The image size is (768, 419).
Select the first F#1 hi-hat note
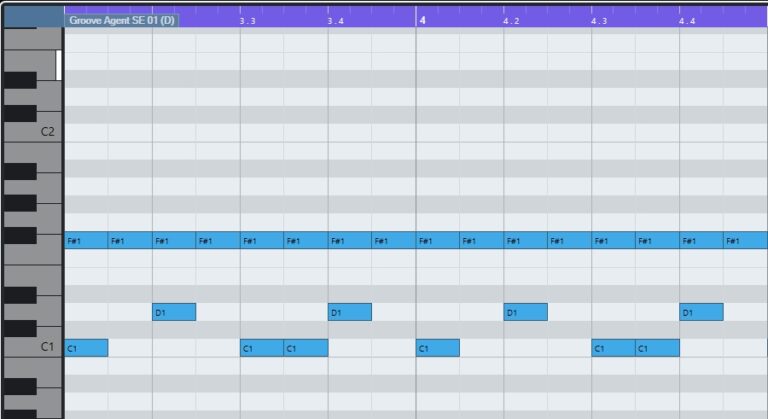pos(86,240)
